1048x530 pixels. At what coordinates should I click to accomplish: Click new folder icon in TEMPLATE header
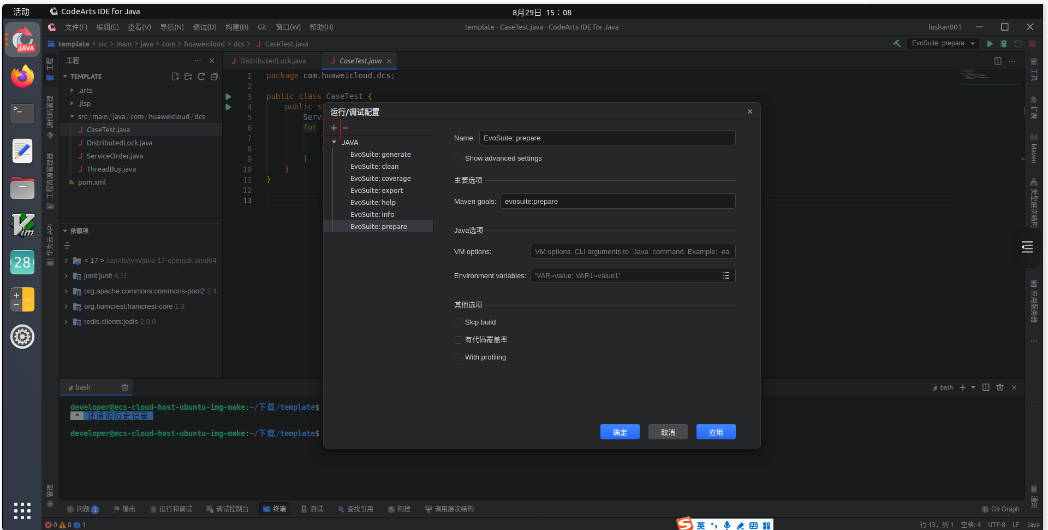(x=188, y=76)
